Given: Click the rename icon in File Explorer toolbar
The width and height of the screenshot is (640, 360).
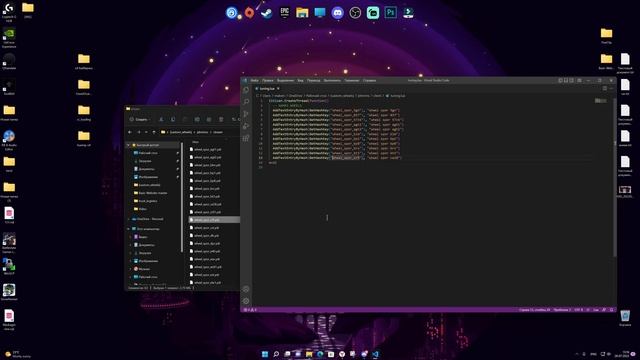Looking at the screenshot, I should [197, 120].
